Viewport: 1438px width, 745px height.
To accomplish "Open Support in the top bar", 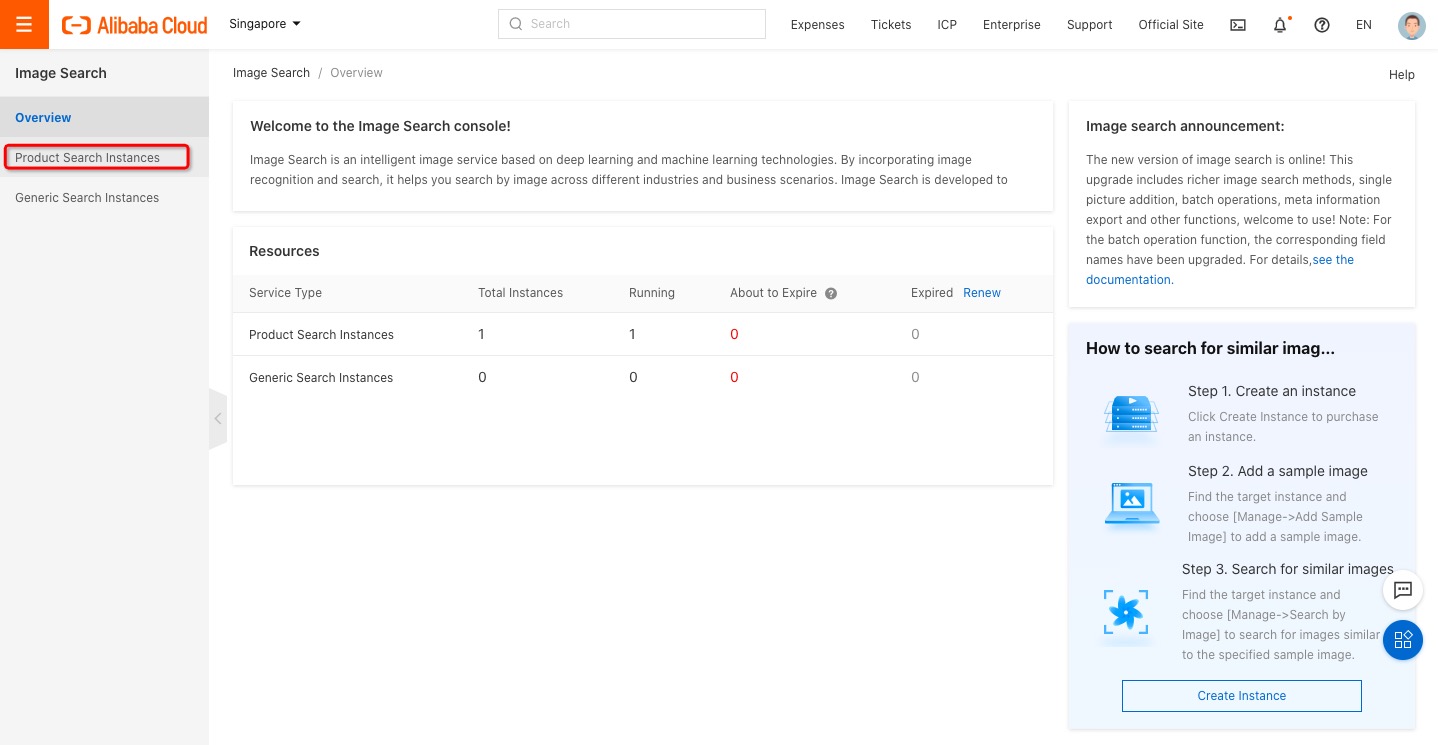I will point(1089,25).
